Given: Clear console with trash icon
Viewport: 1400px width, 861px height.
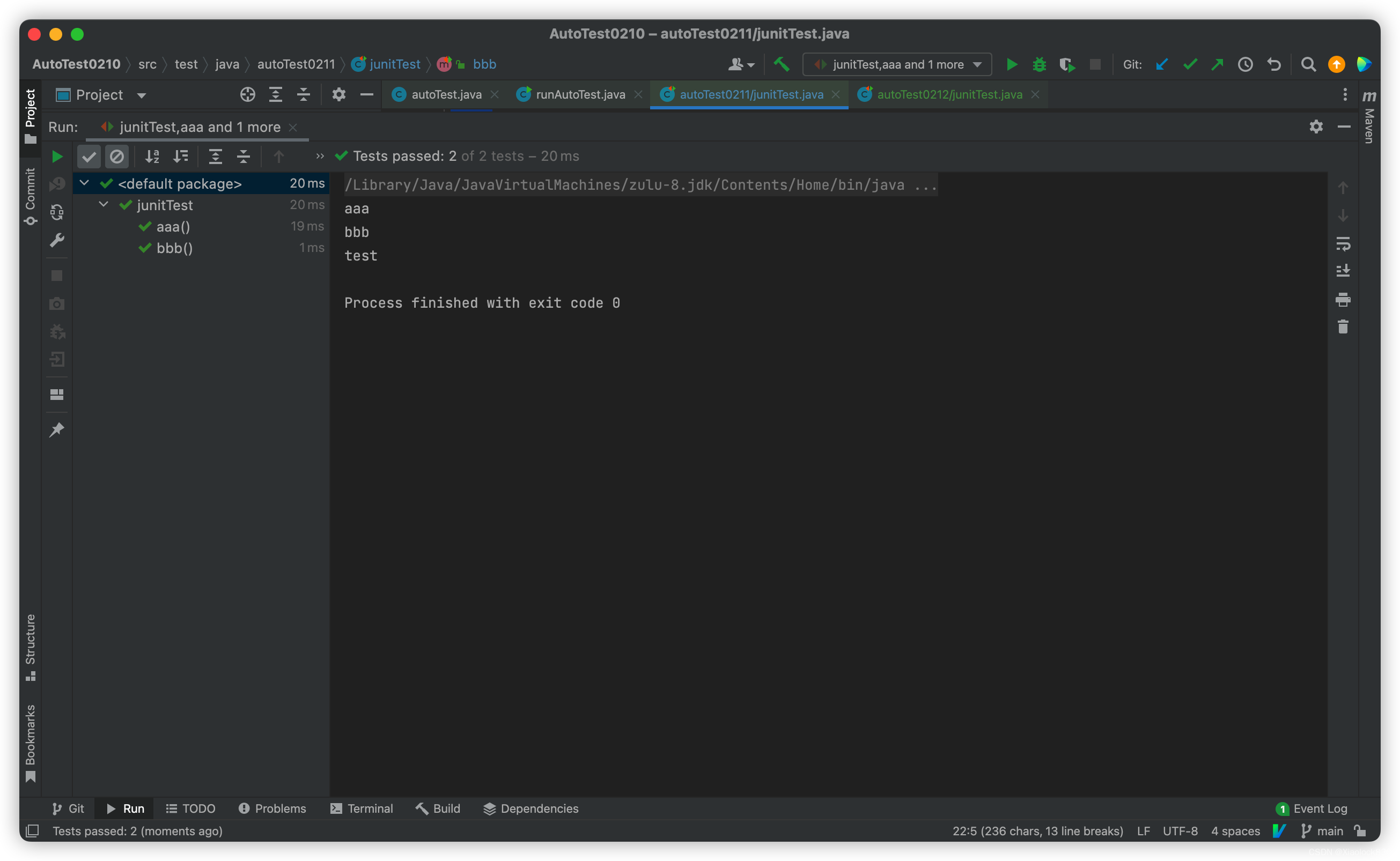Looking at the screenshot, I should click(1343, 327).
